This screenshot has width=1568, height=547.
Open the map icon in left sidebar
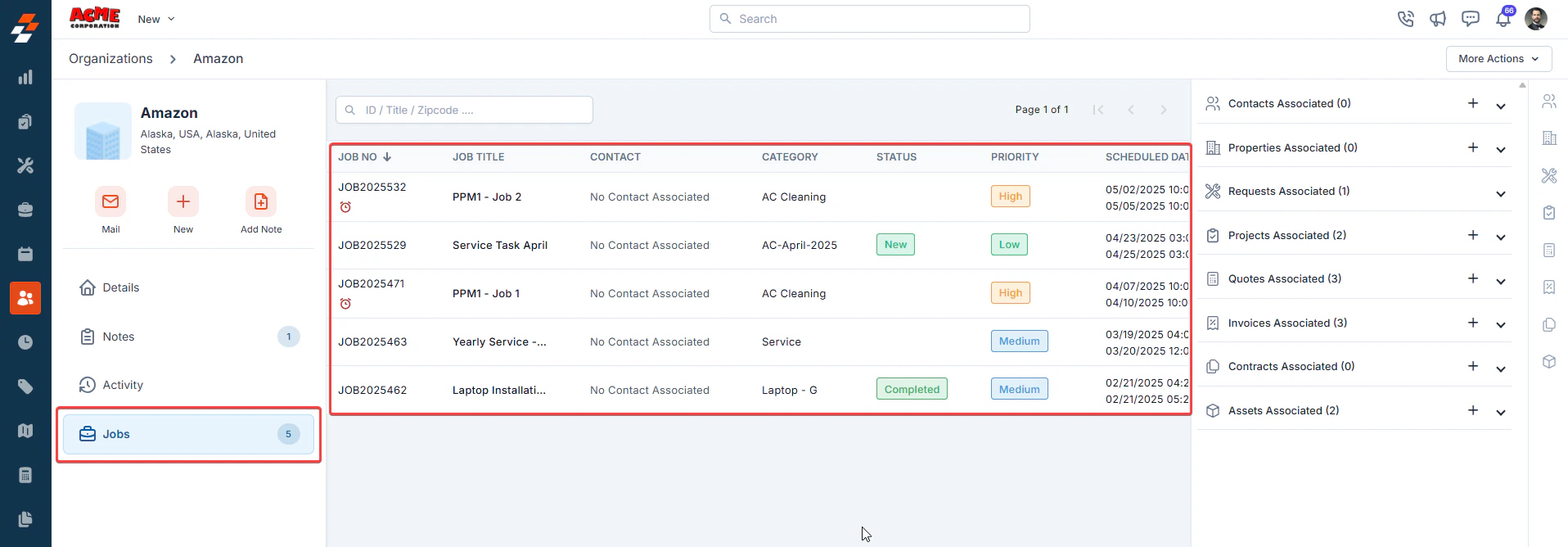point(25,431)
